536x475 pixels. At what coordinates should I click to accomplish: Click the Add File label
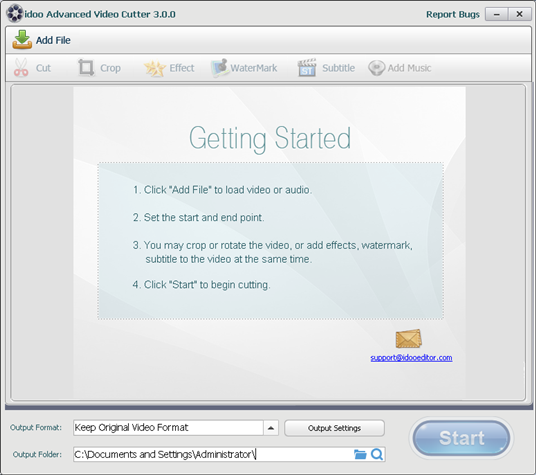pyautogui.click(x=53, y=40)
